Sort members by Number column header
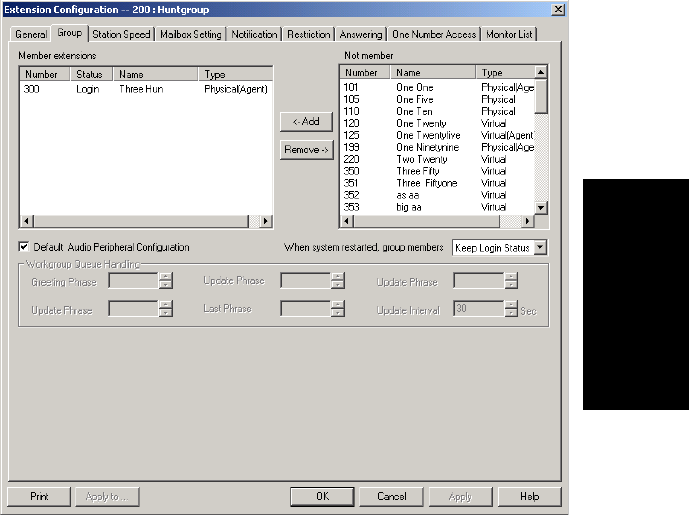 pos(45,74)
